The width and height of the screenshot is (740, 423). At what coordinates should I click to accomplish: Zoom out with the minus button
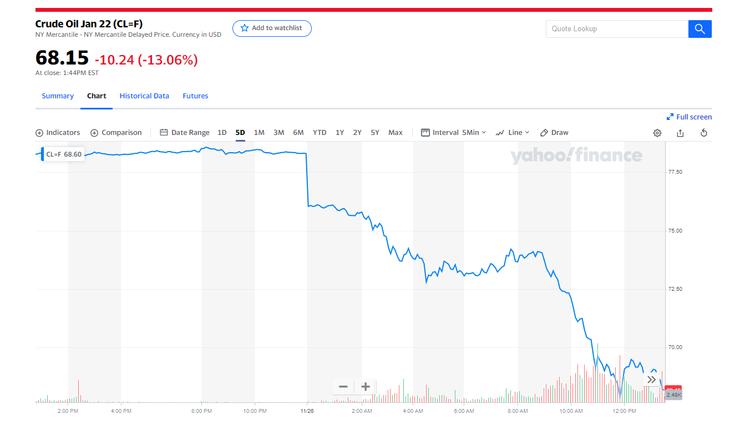pos(343,386)
